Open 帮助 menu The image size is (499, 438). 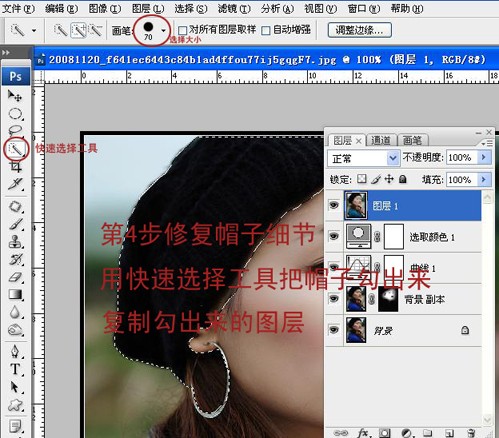pos(407,8)
